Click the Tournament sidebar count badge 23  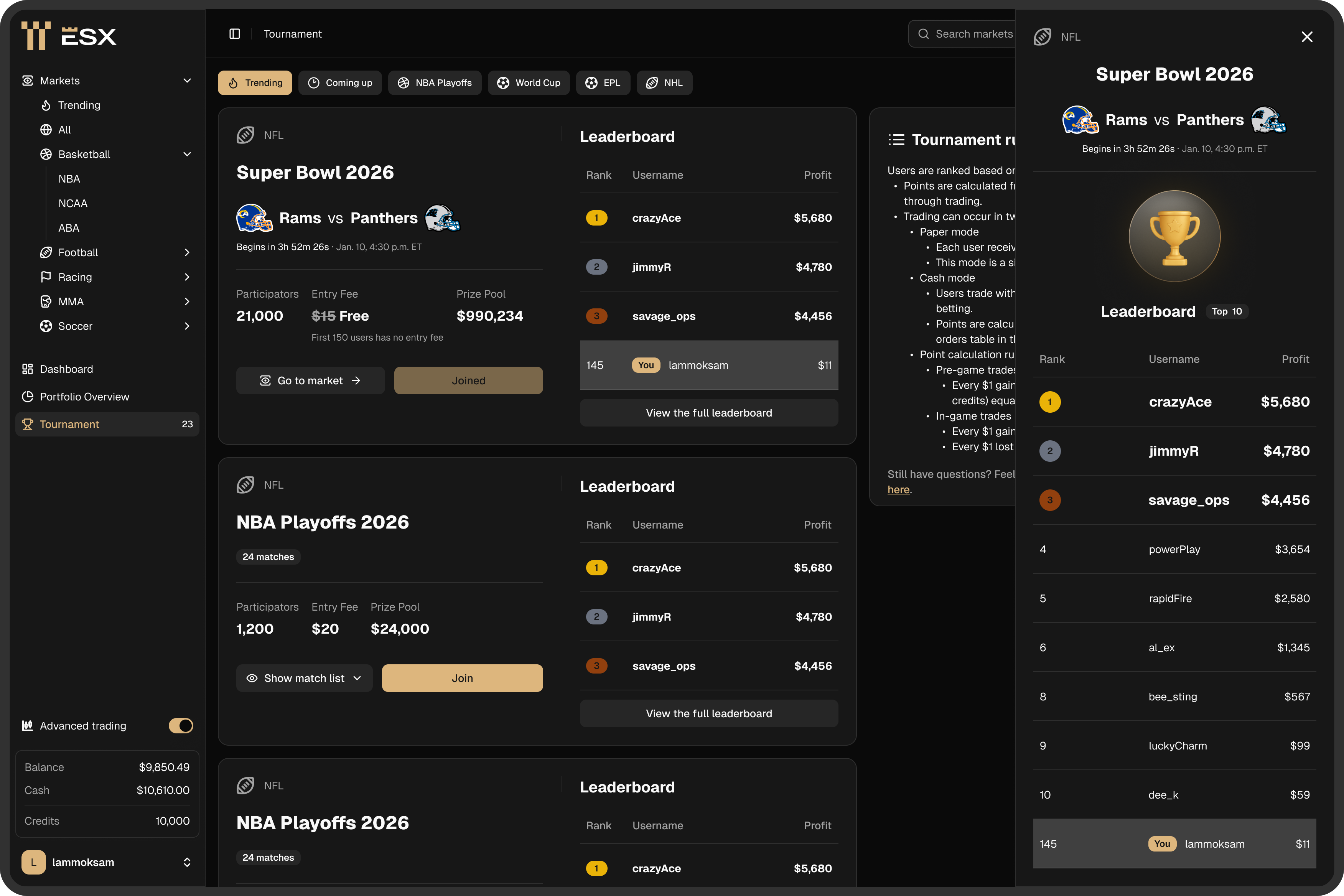188,424
